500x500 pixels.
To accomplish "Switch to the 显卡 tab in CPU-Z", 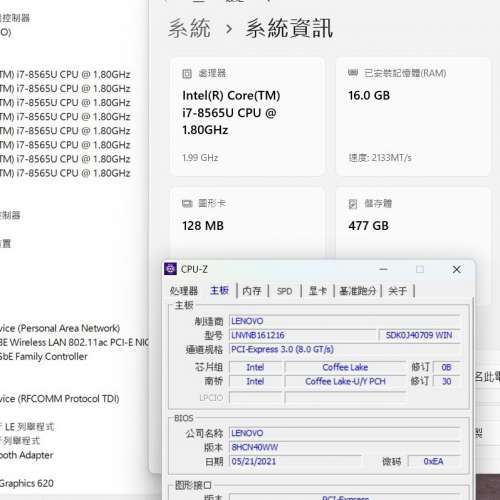I will click(x=318, y=291).
